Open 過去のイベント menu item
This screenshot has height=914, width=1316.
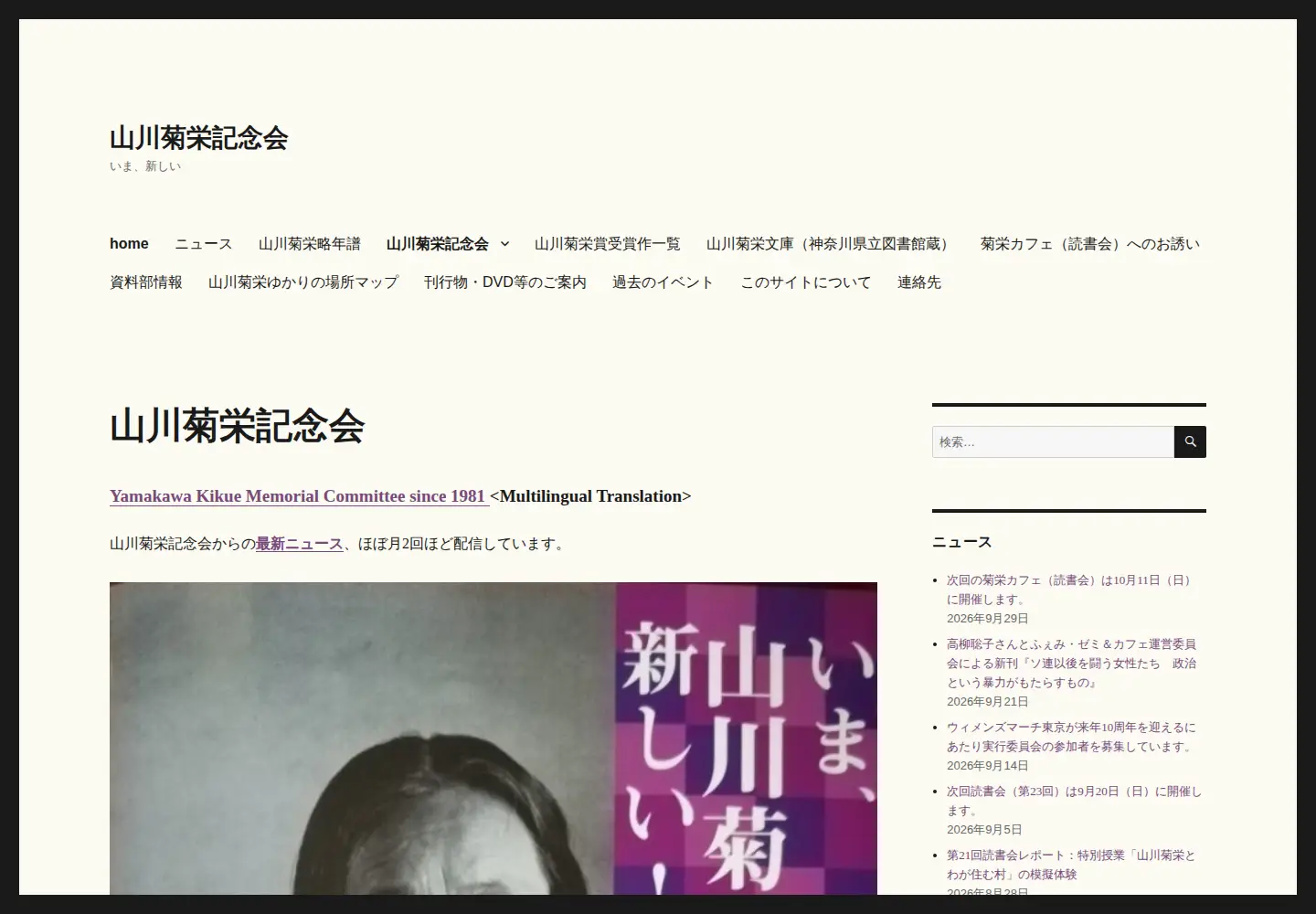tap(663, 282)
